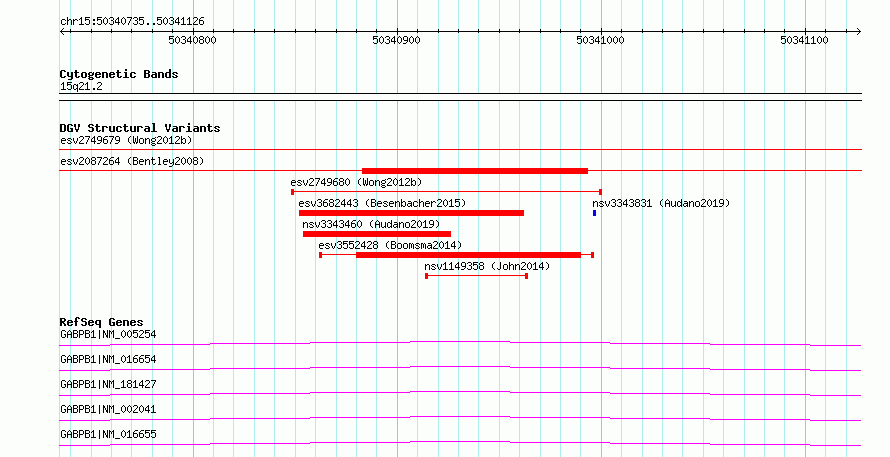Click the black cytogenetic band bar
This screenshot has width=890, height=457.
click(460, 97)
